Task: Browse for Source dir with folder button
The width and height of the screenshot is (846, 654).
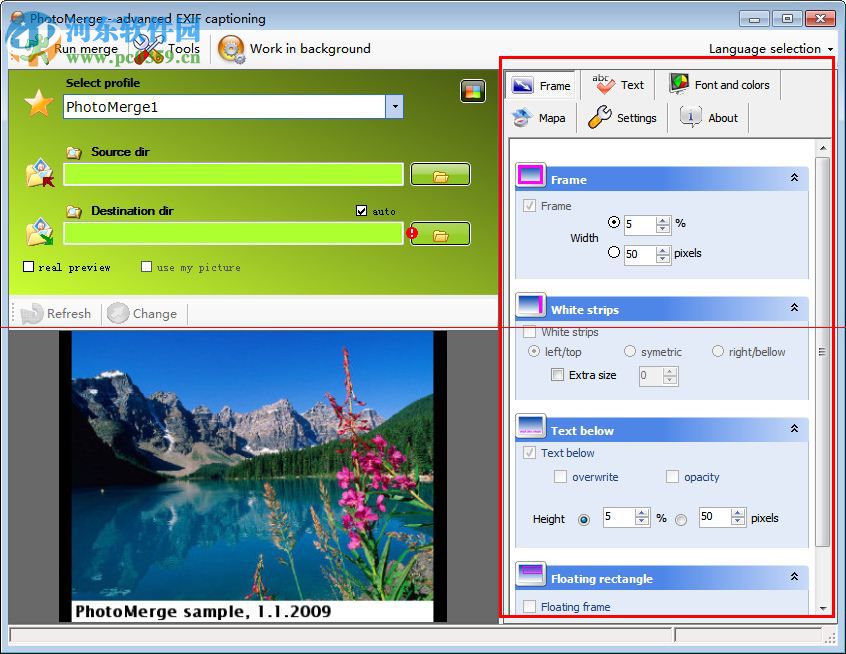Action: click(x=440, y=174)
